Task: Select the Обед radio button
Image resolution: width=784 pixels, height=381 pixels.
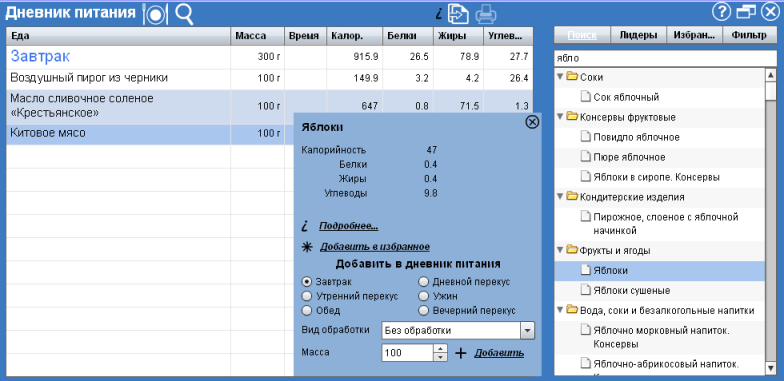Action: [x=308, y=310]
